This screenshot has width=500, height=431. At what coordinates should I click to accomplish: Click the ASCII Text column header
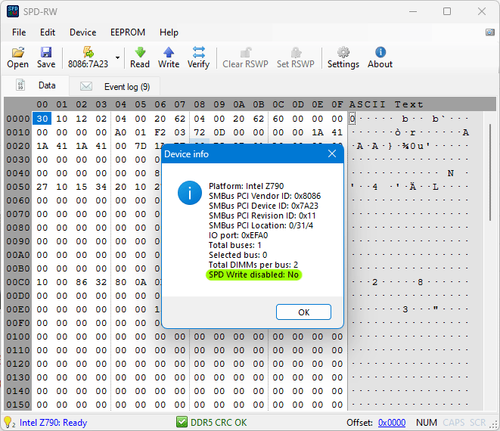386,104
